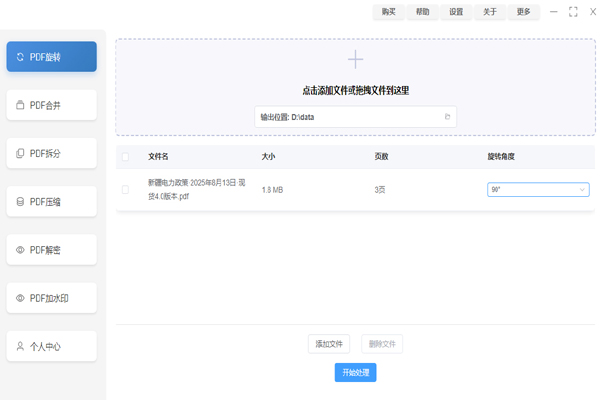Click the plus icon to add files

(355, 59)
